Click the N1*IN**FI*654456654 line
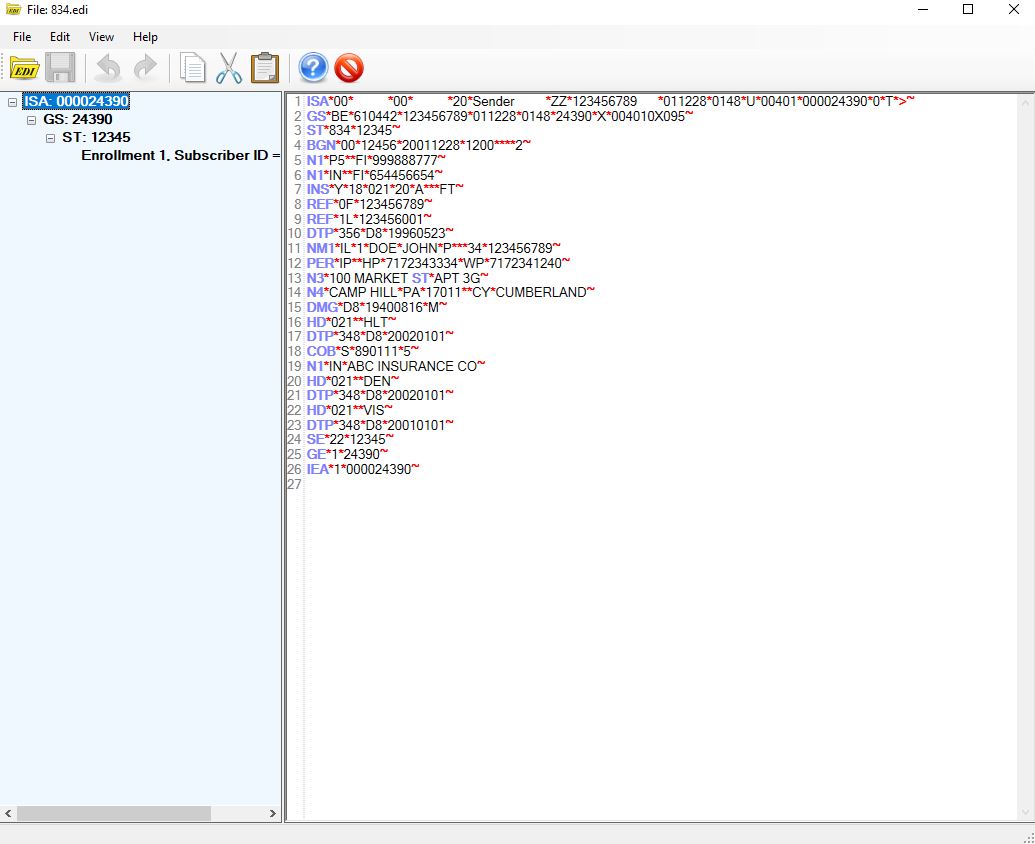 (374, 175)
